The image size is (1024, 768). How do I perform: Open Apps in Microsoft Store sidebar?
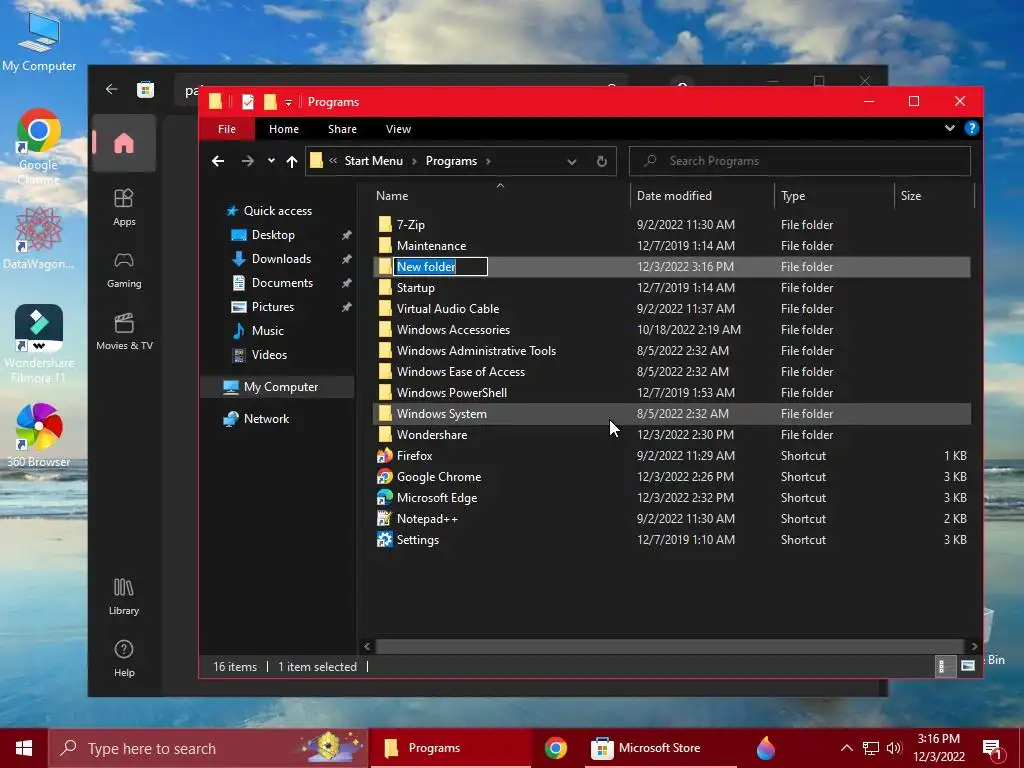(x=124, y=207)
